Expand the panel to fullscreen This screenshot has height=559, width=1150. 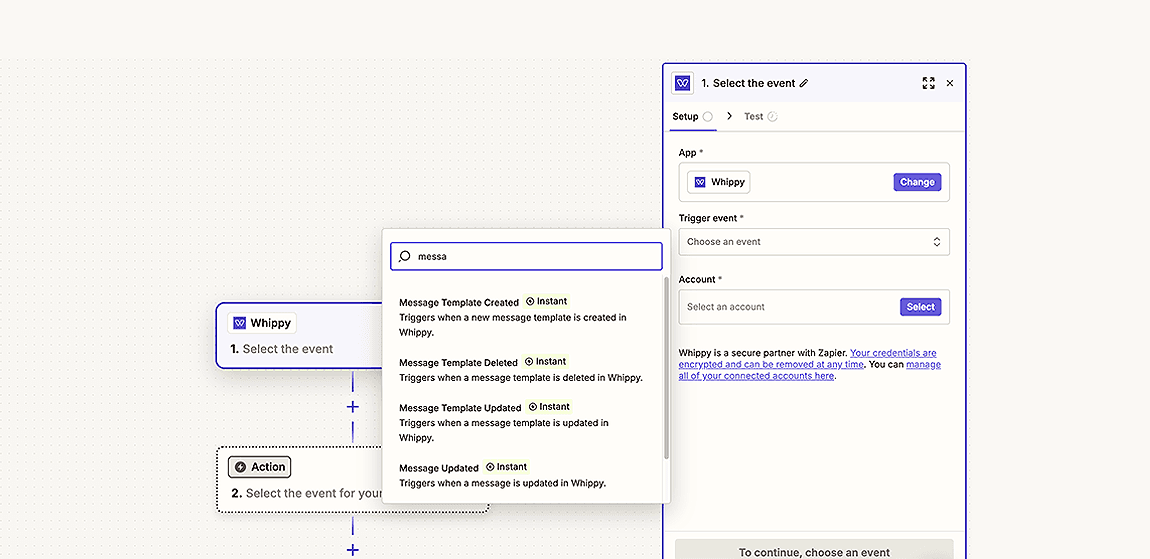pos(929,83)
